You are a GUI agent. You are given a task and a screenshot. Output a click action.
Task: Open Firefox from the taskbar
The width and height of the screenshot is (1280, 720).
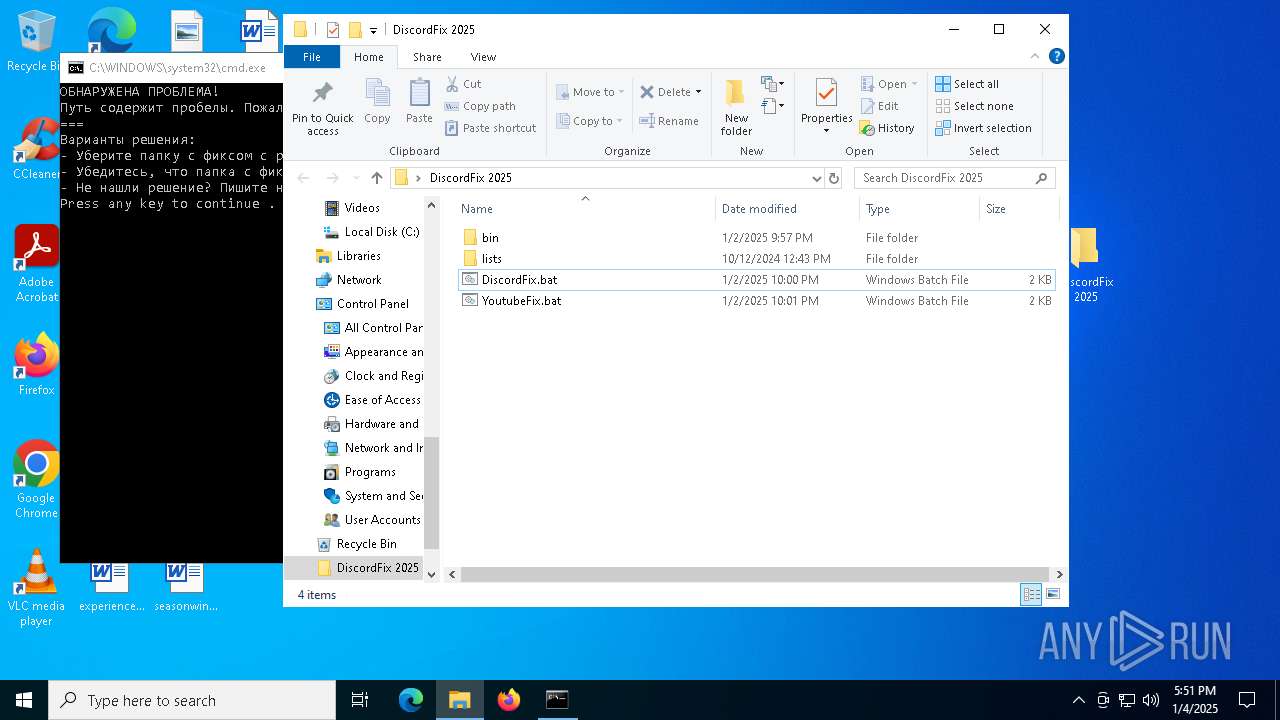tap(509, 700)
